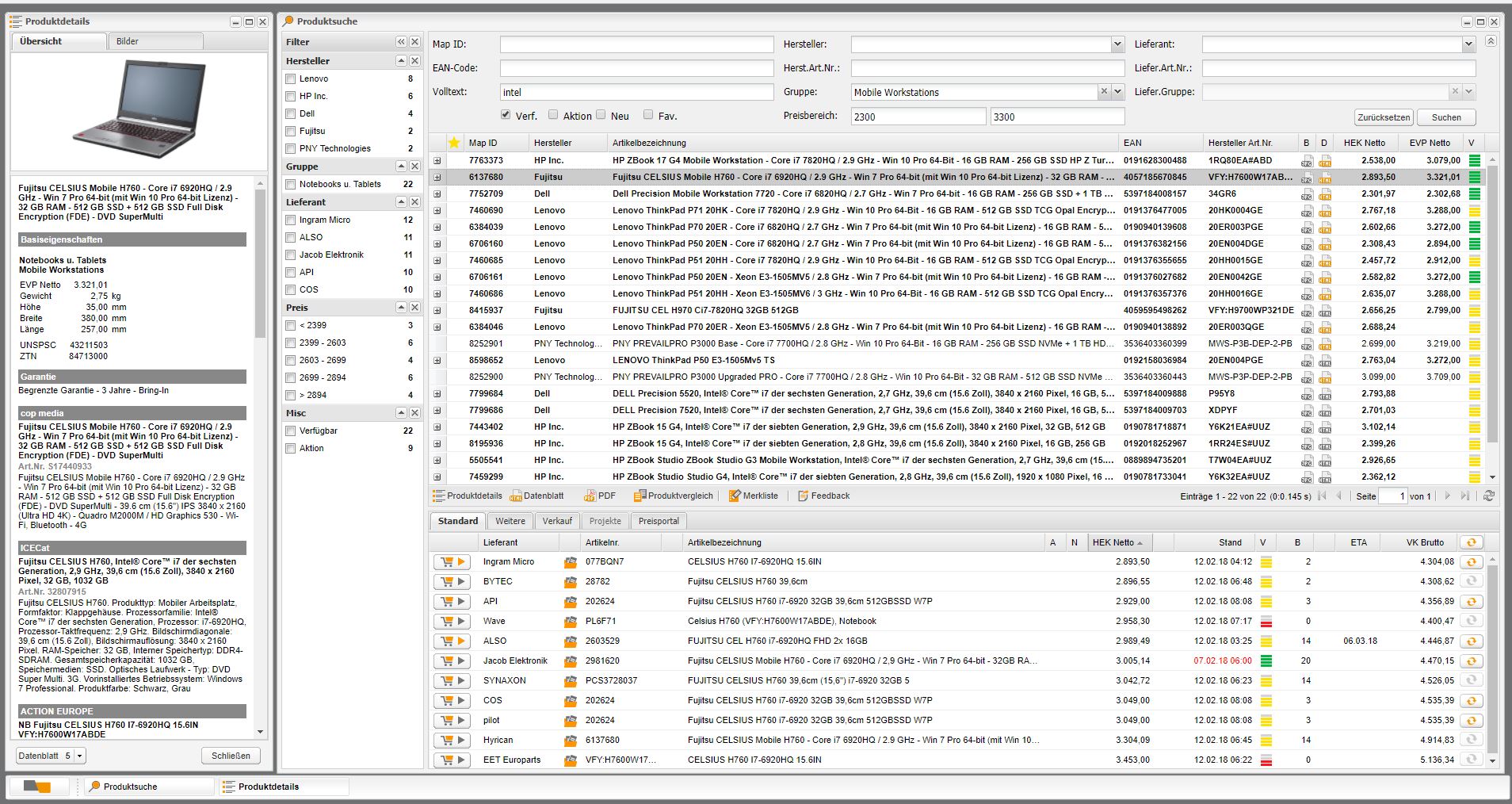Open the Feedback toolbar item
This screenshot has height=804, width=1512.
[x=823, y=496]
